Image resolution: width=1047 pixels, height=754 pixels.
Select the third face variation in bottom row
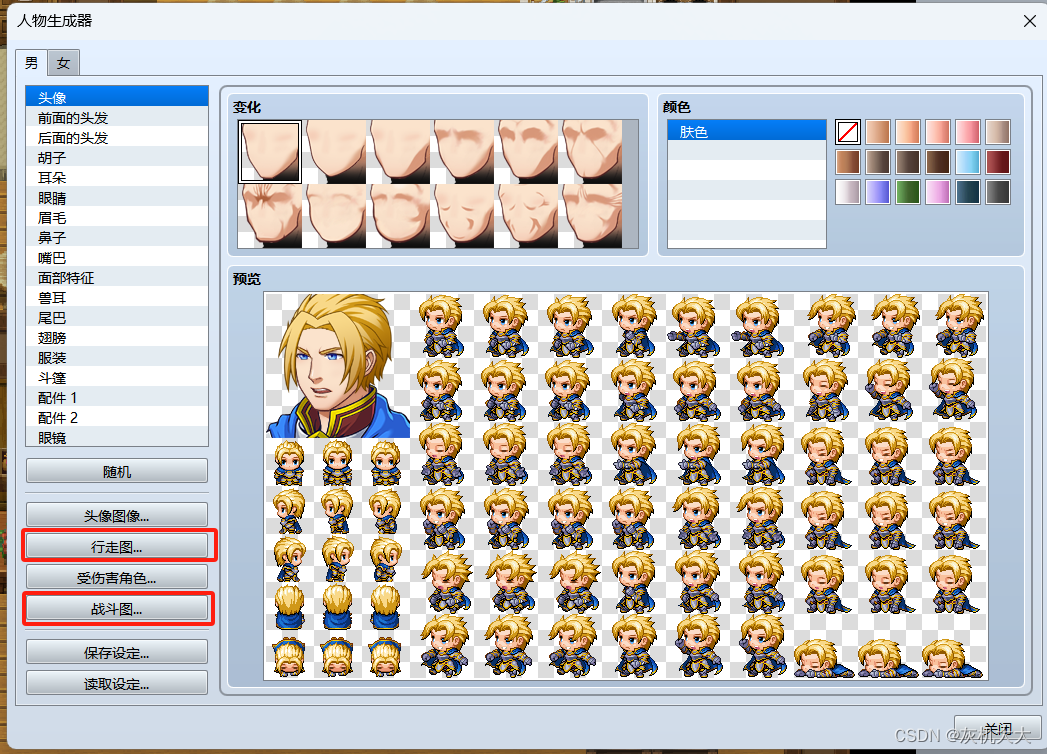click(398, 216)
